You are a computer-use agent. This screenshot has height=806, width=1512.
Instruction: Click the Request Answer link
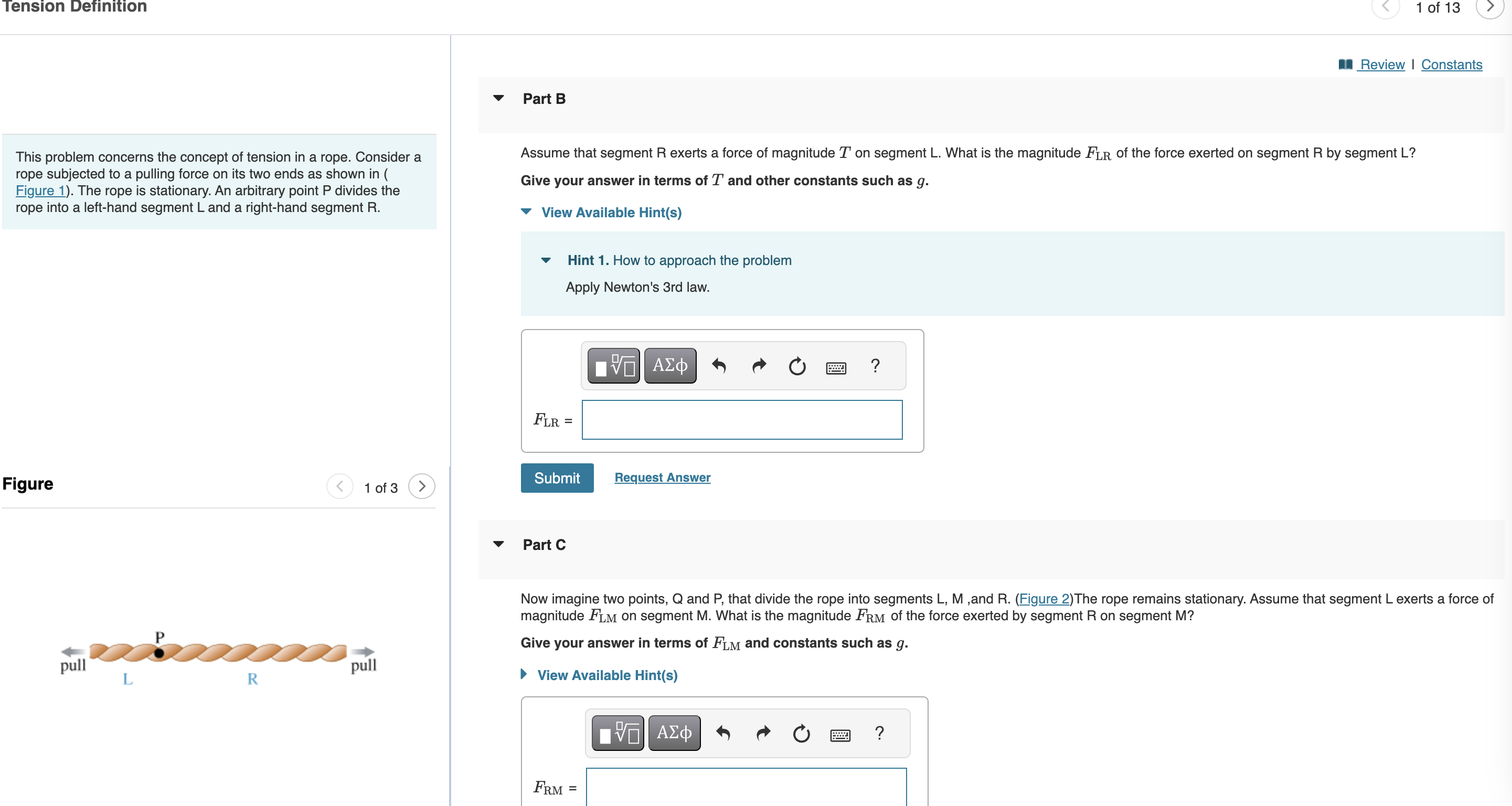[662, 478]
